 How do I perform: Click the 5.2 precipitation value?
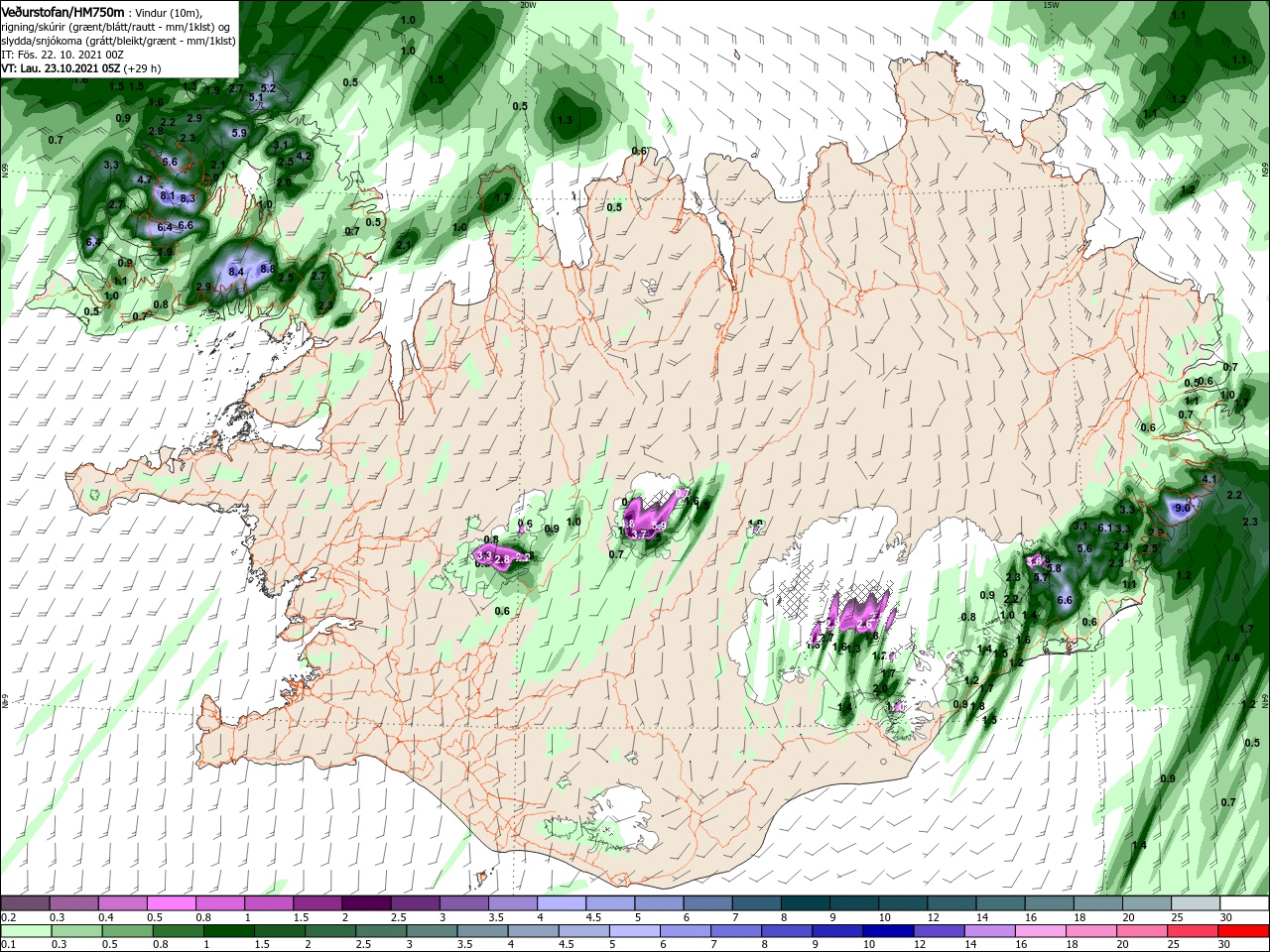(x=267, y=89)
